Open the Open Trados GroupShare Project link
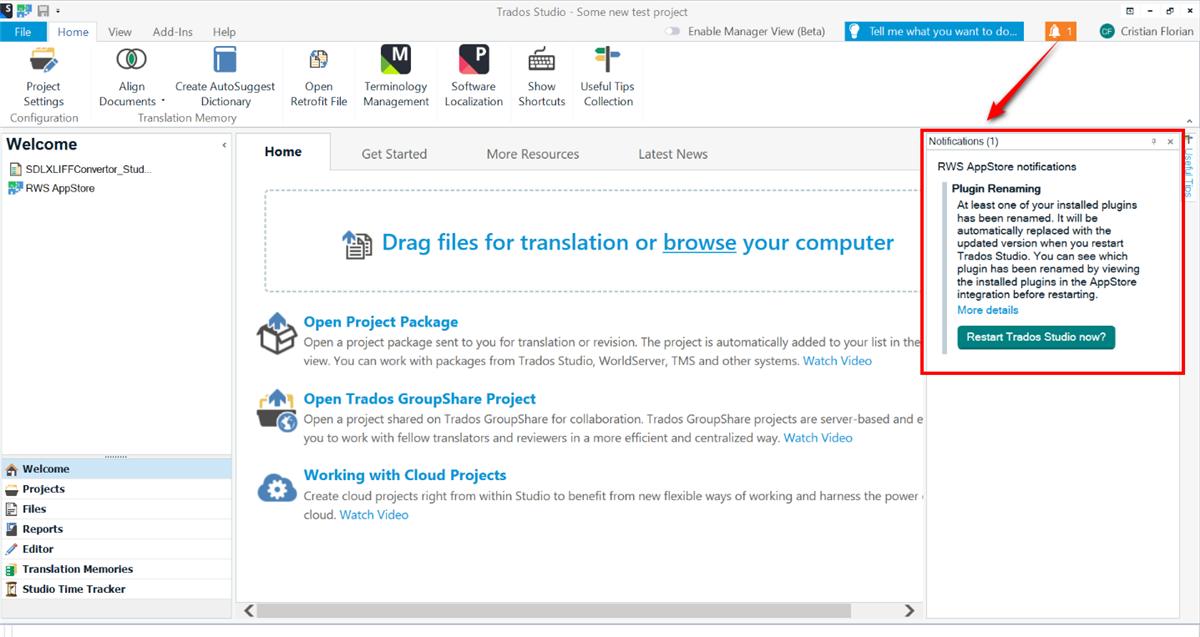The height and width of the screenshot is (637, 1200). (420, 399)
